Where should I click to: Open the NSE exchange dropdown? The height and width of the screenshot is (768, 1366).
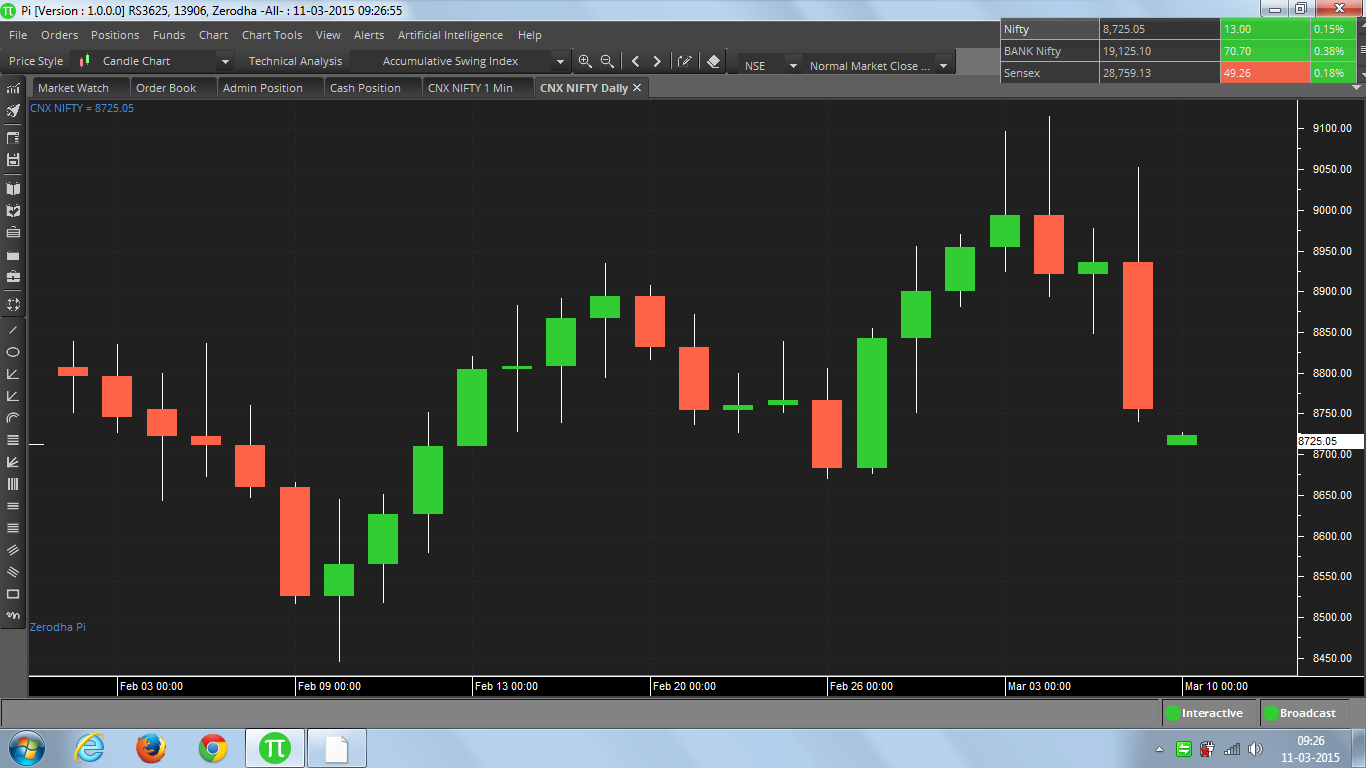(x=793, y=66)
